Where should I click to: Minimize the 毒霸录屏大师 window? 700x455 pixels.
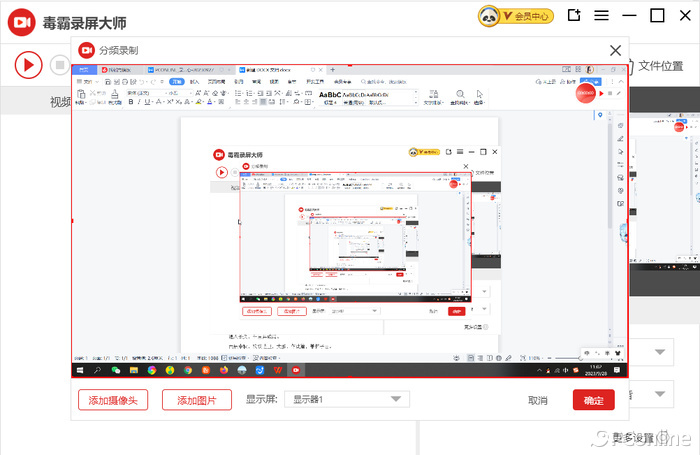coord(629,16)
